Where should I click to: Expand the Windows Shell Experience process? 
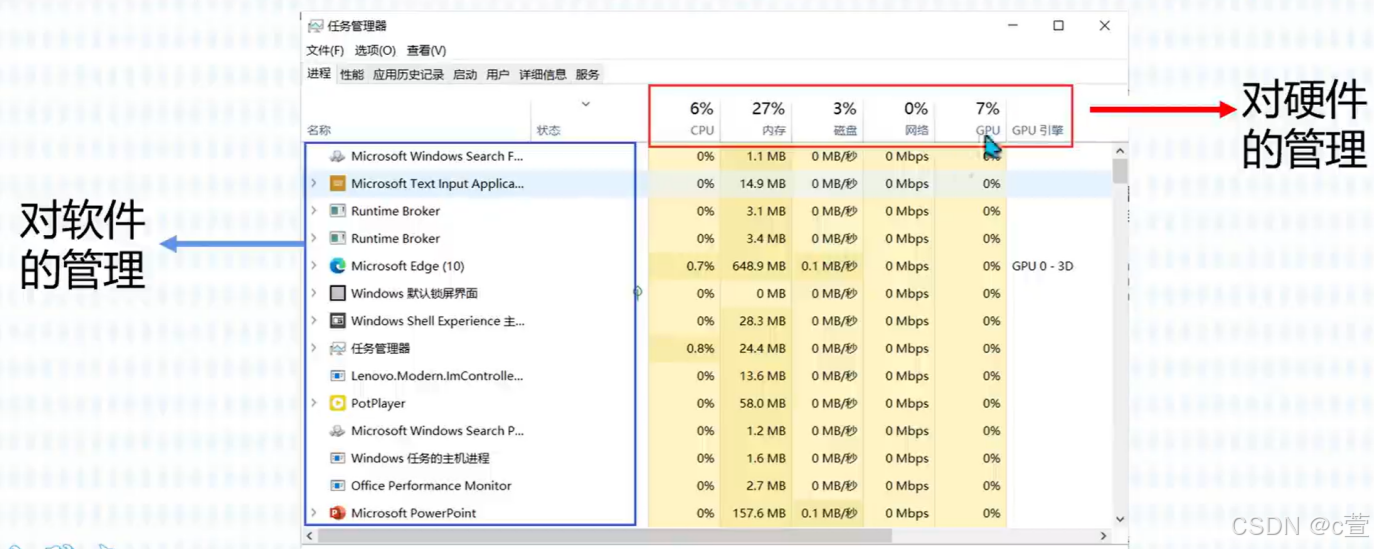(314, 321)
